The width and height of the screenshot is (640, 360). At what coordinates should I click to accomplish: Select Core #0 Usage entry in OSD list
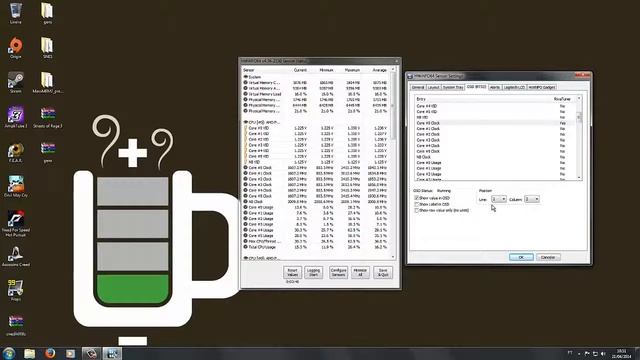coord(495,162)
